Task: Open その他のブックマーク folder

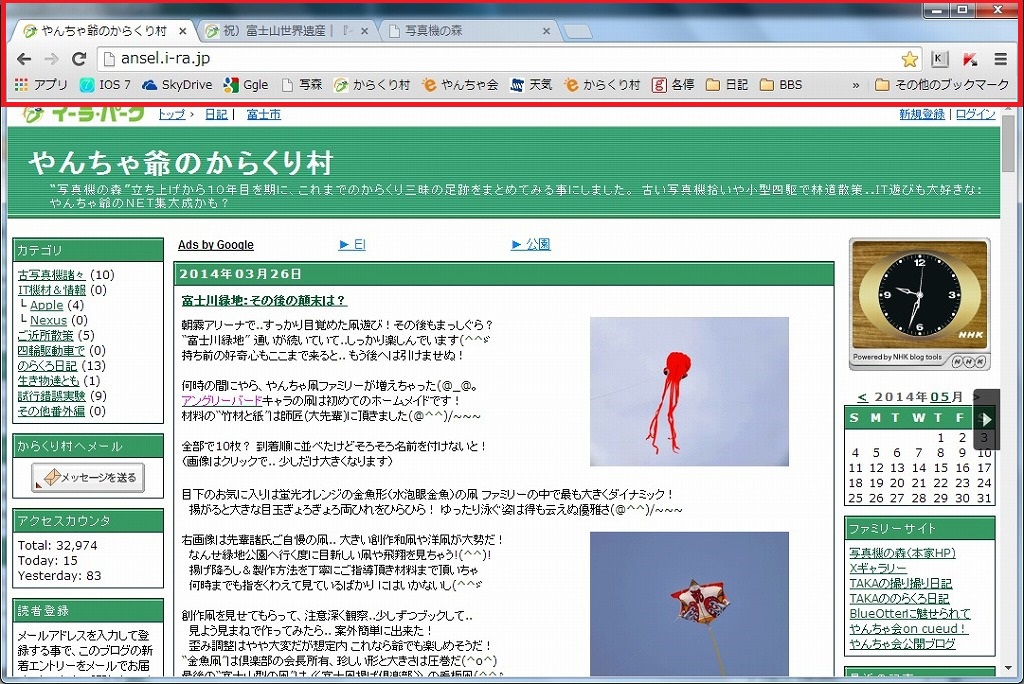Action: click(942, 85)
